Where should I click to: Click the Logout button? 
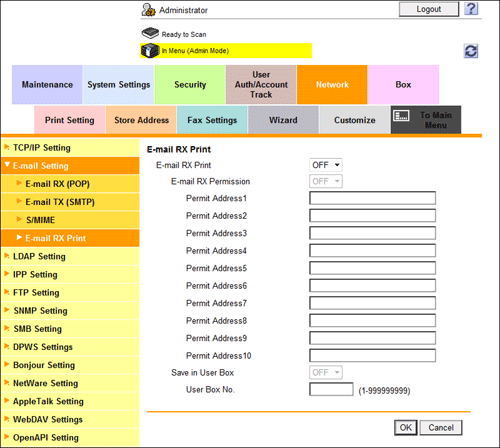coord(429,9)
